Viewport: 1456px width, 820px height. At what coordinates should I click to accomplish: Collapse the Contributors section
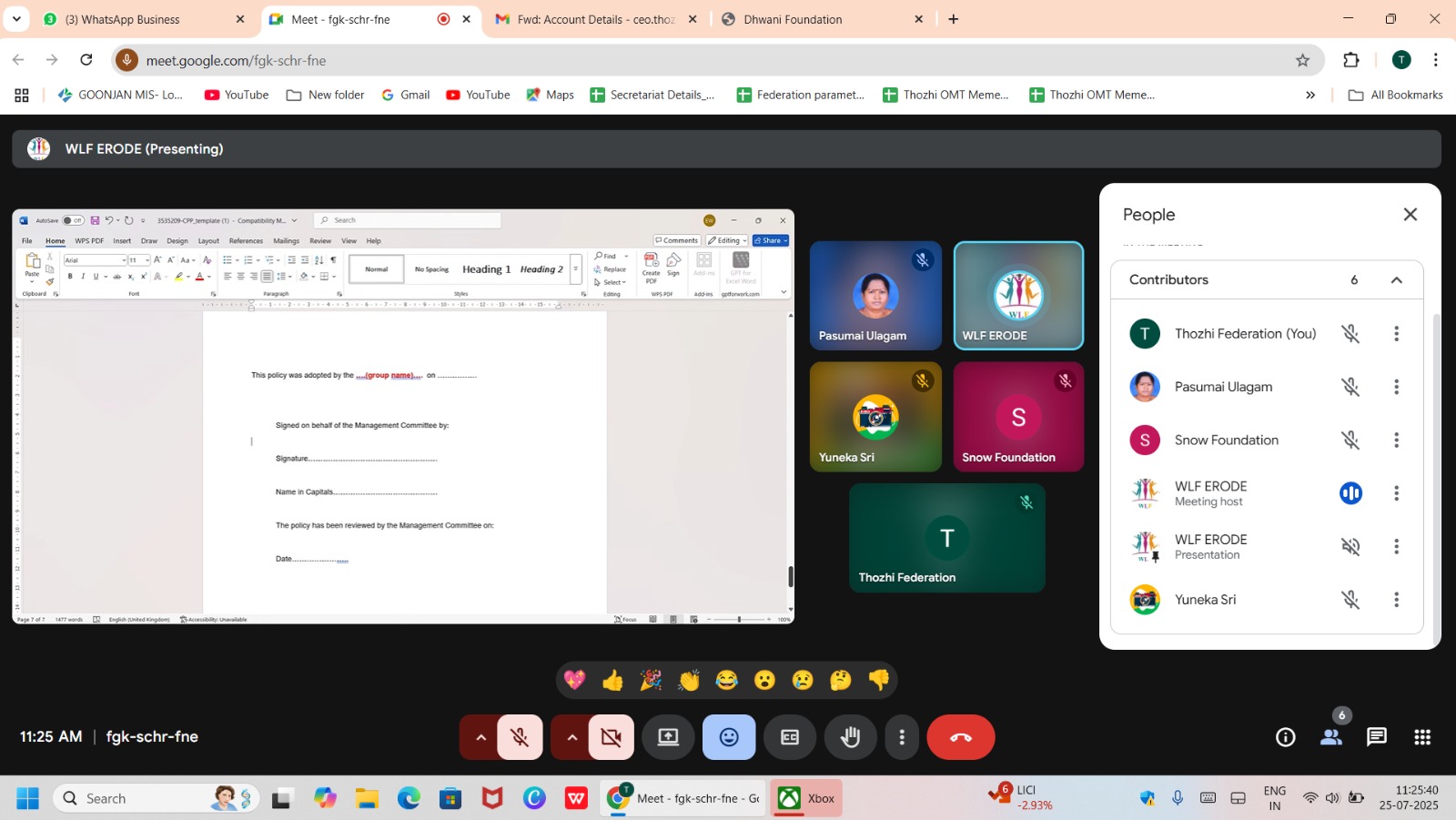click(x=1397, y=280)
